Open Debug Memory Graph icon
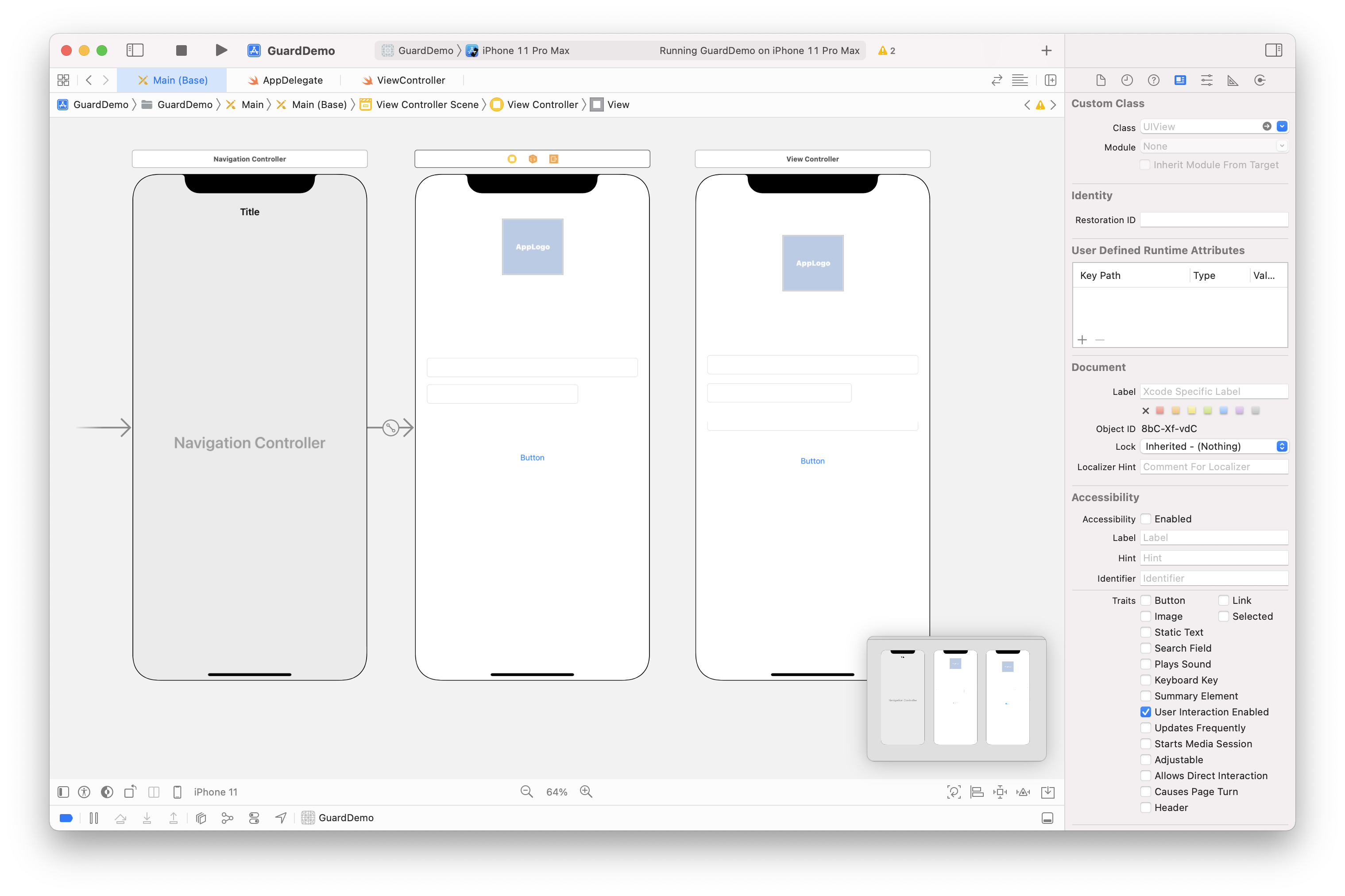This screenshot has height=896, width=1345. tap(228, 818)
